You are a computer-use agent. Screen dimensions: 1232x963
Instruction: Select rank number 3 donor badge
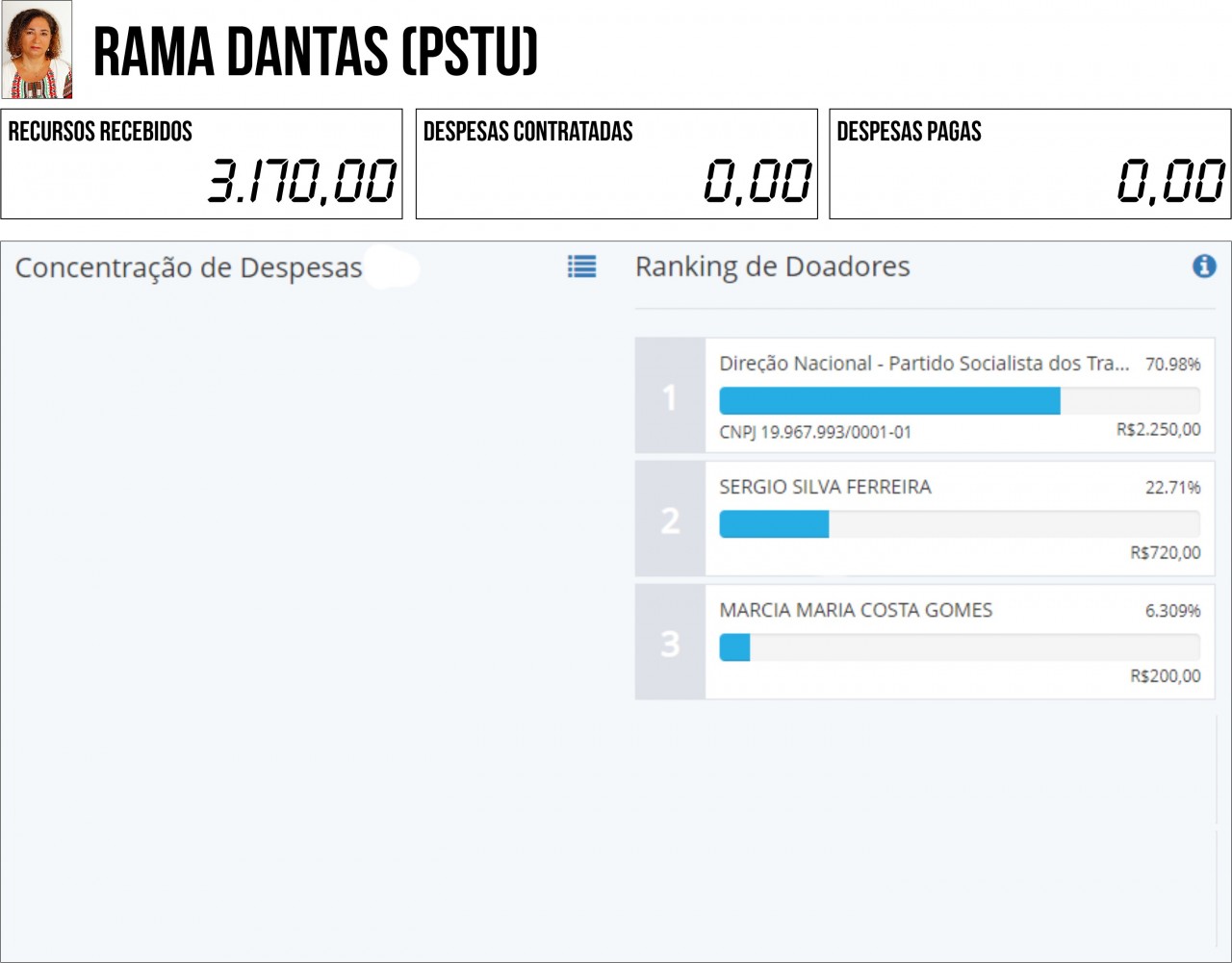click(x=670, y=642)
